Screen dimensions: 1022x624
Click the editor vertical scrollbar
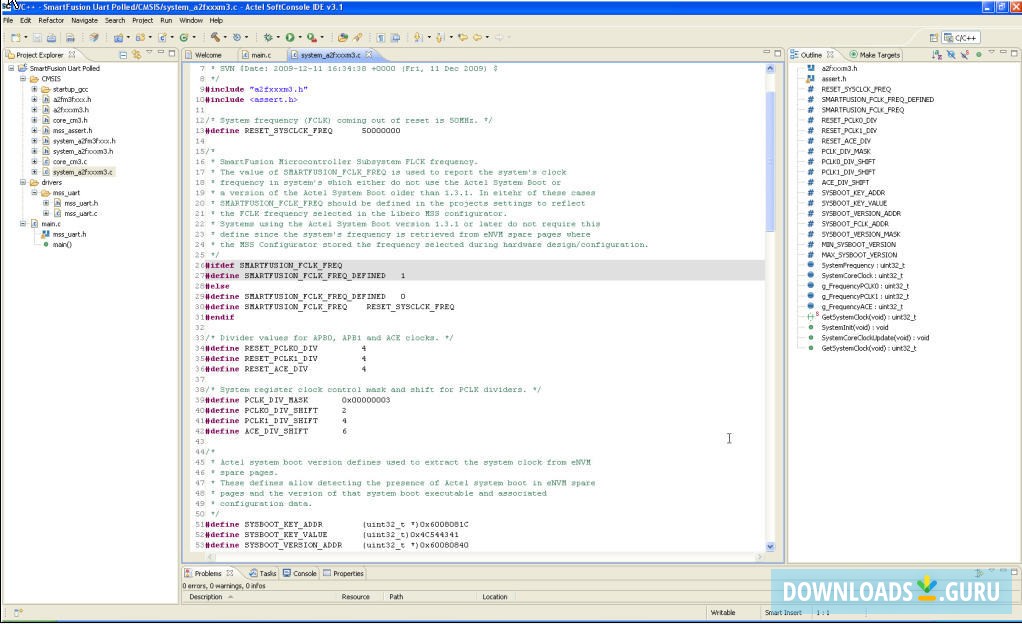click(x=770, y=160)
